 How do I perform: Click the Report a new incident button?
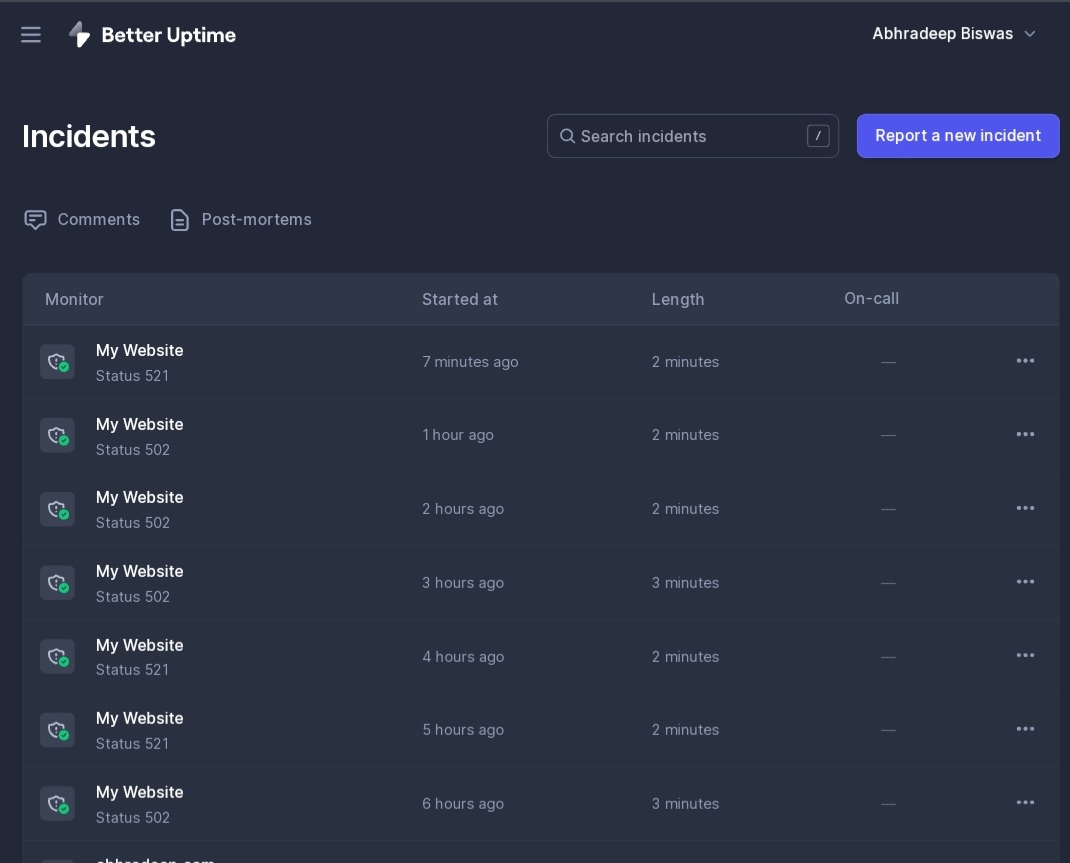tap(957, 136)
